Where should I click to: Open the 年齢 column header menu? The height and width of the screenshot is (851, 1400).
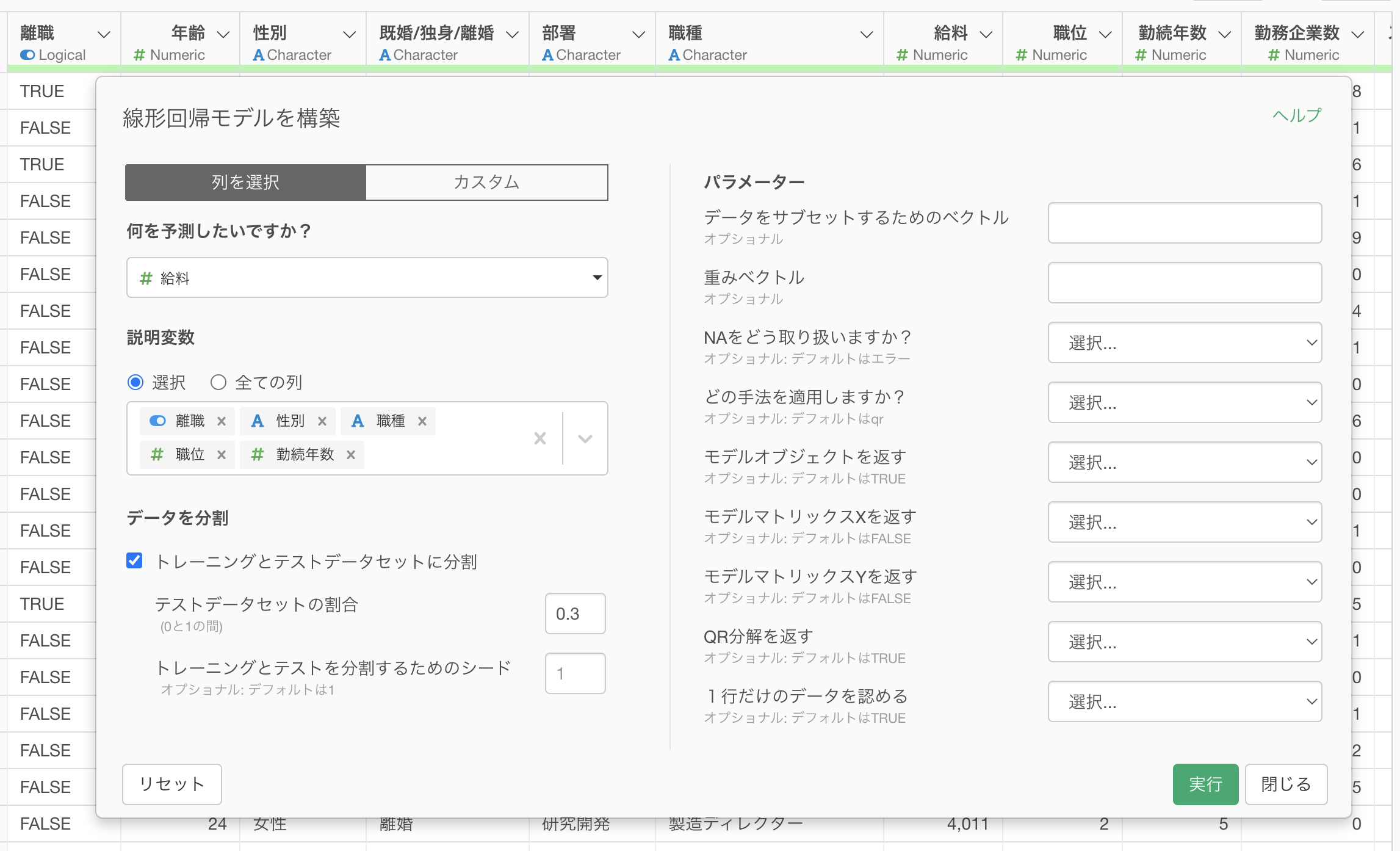pyautogui.click(x=223, y=35)
